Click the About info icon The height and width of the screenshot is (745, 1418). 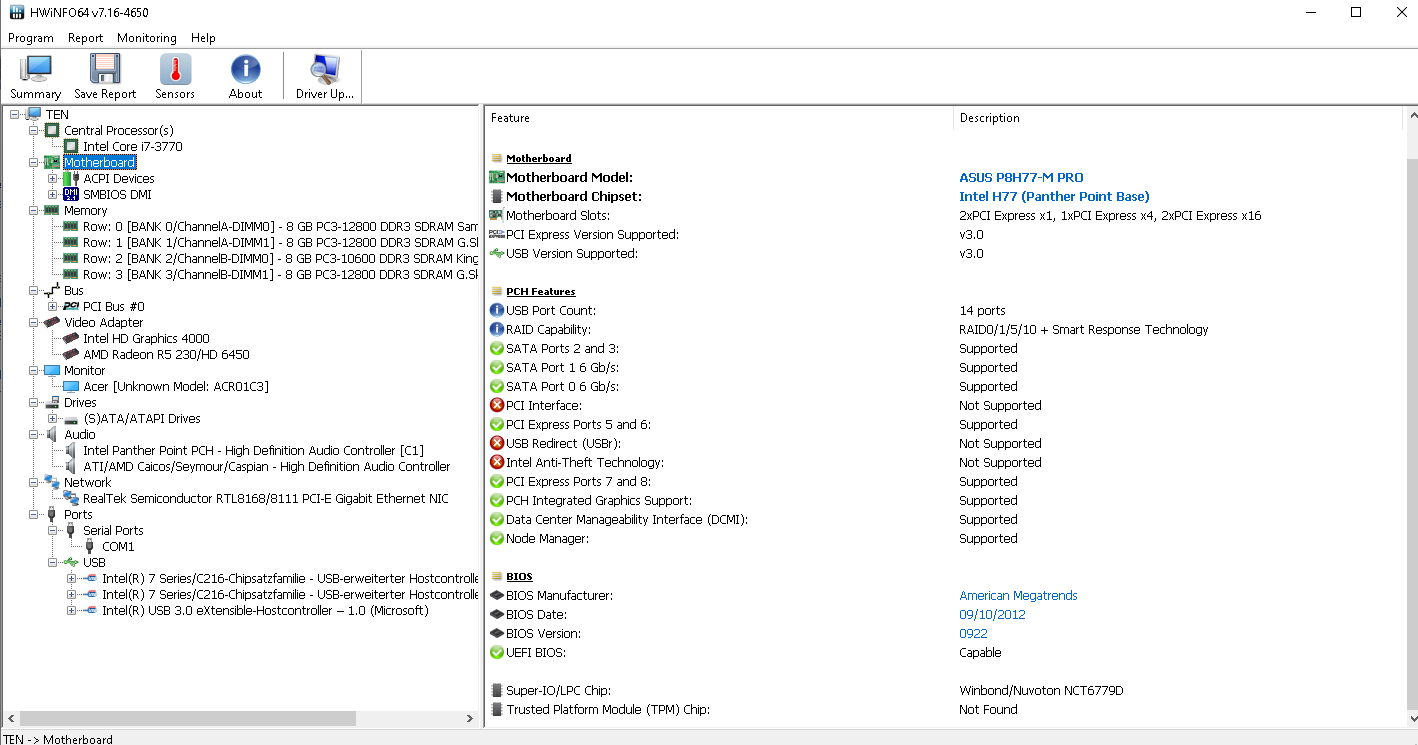(x=245, y=76)
